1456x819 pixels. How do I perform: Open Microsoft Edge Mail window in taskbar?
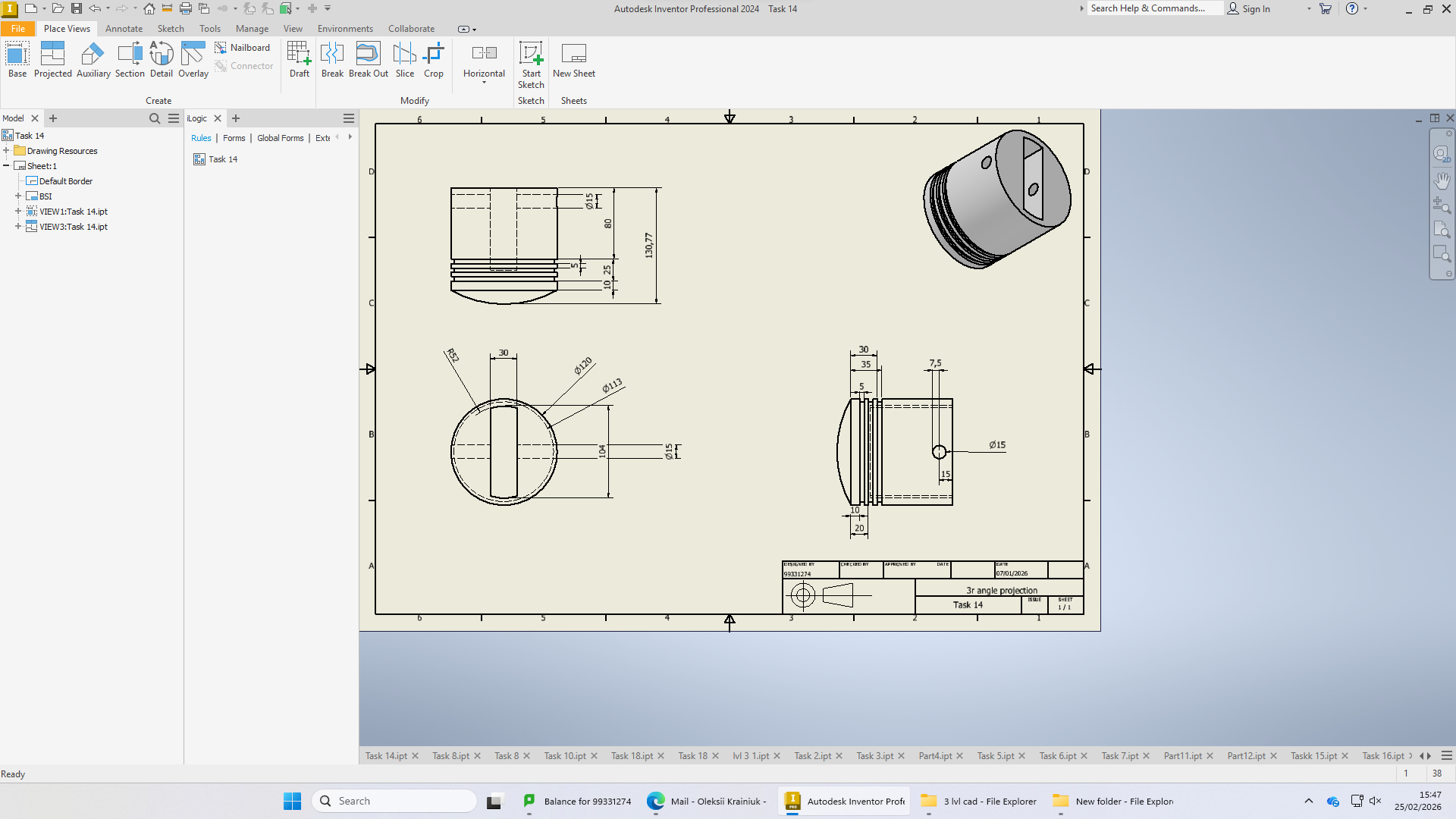[x=707, y=801]
